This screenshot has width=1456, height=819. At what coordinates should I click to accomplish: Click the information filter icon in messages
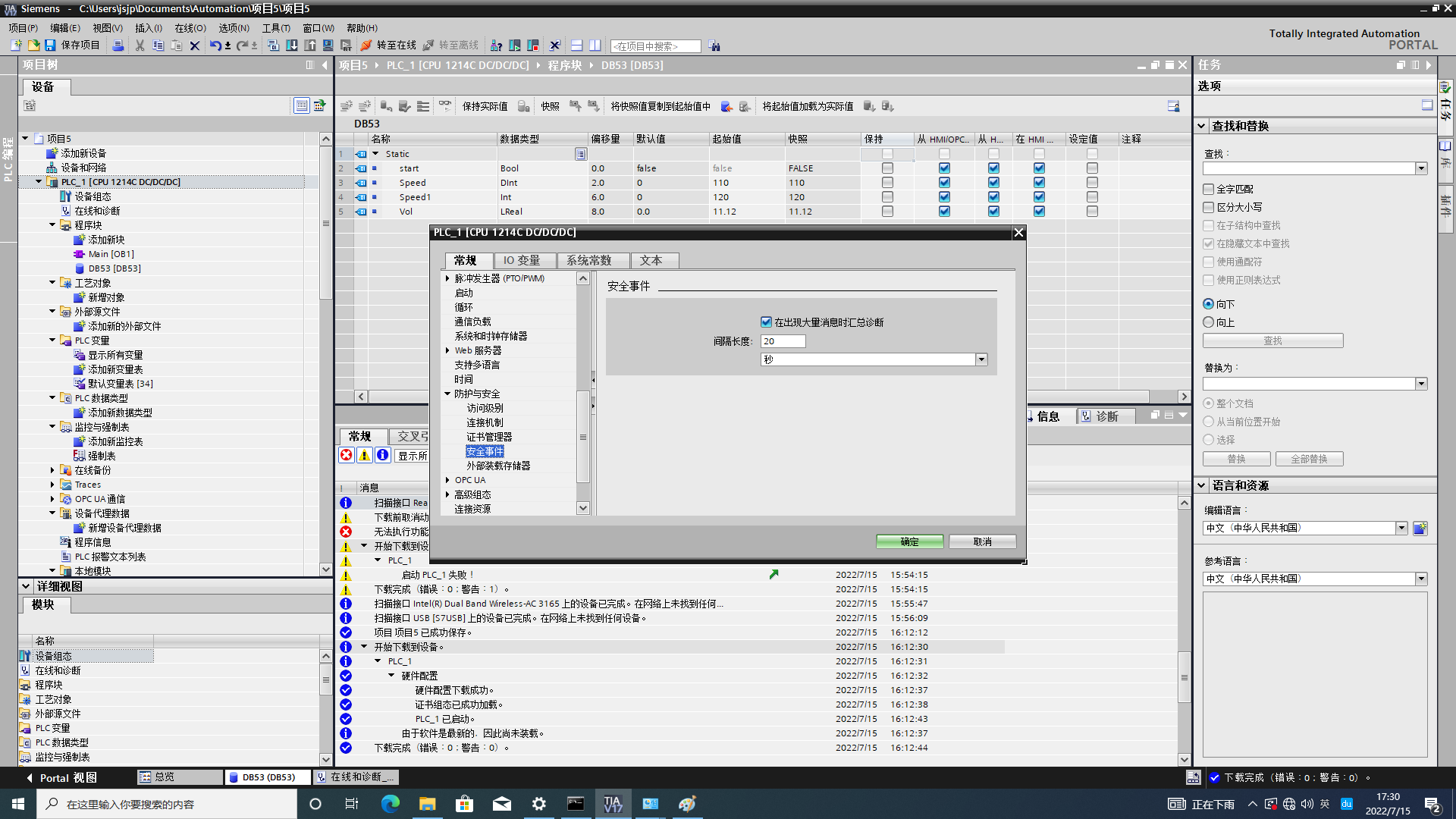[383, 455]
